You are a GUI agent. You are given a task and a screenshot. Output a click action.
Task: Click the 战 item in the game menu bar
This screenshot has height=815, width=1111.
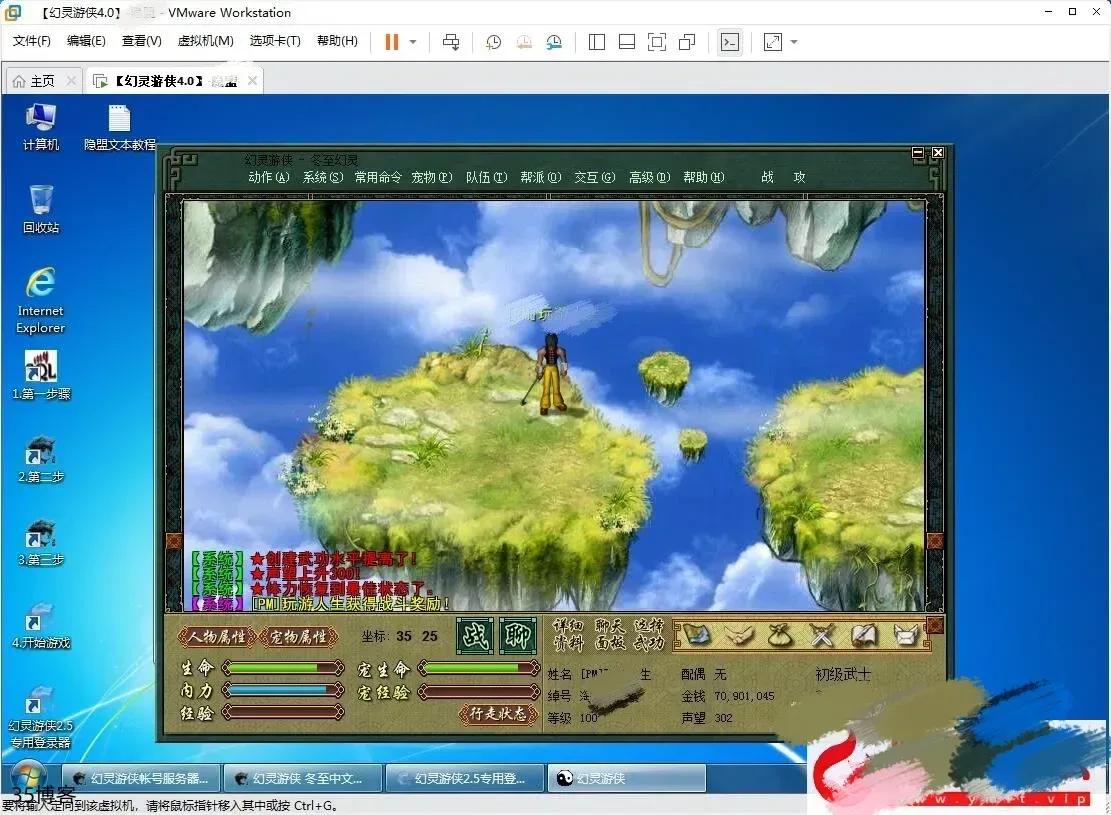767,177
